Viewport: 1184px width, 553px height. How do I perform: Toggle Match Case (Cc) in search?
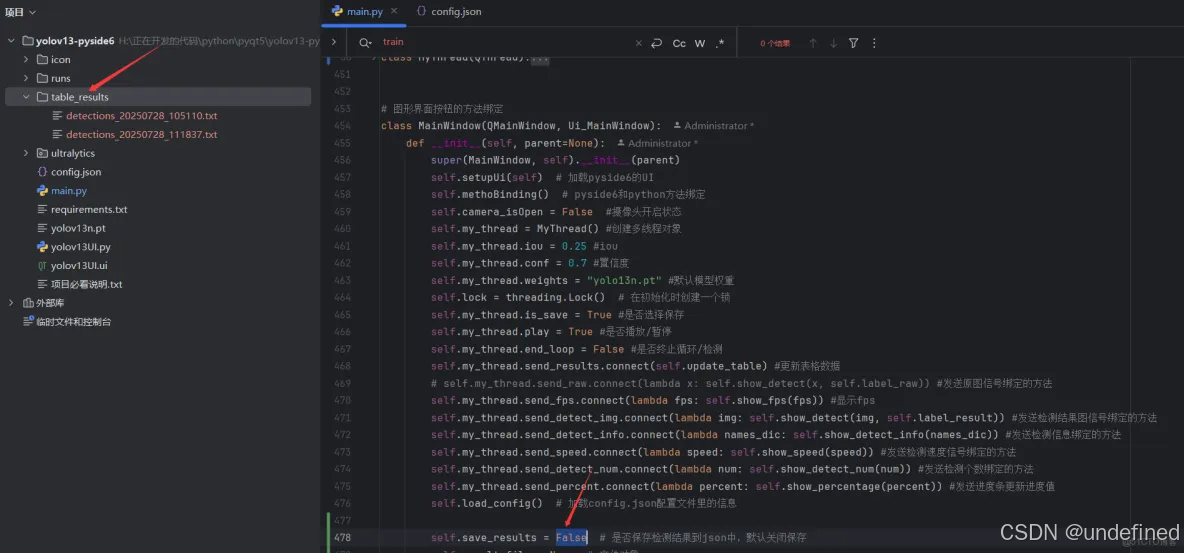click(679, 43)
